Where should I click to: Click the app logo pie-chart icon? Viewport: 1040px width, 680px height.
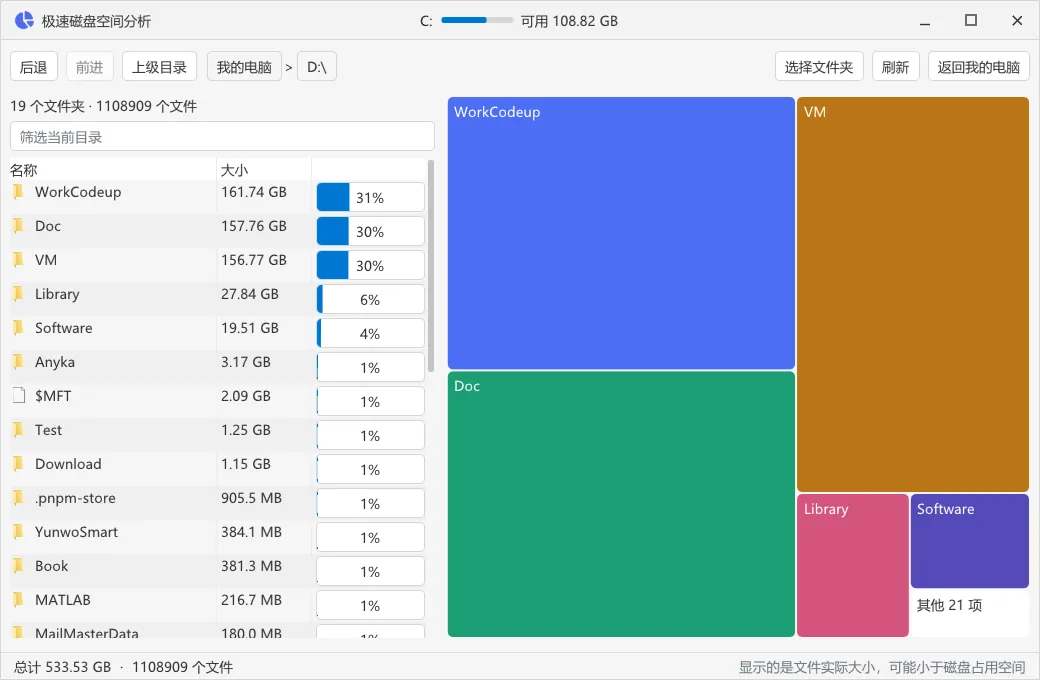(x=24, y=21)
